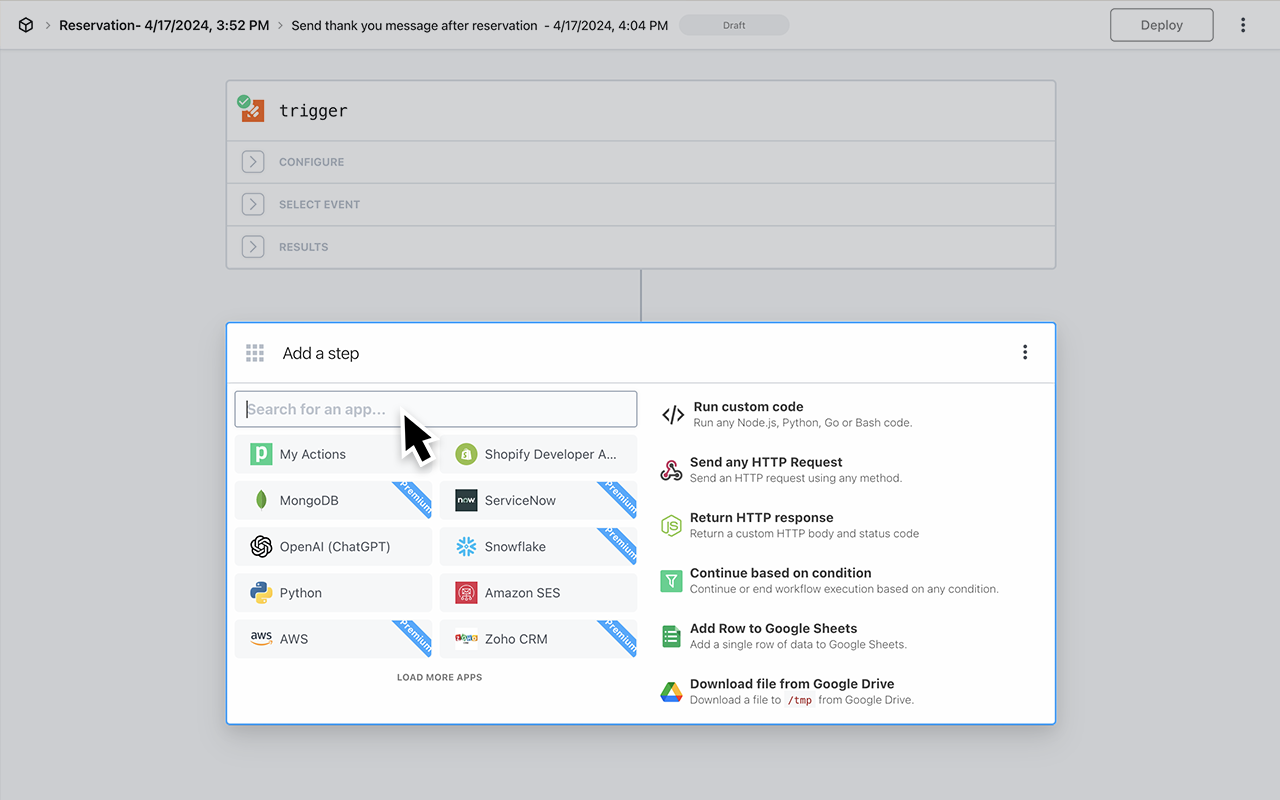Click the trigger step icon

tap(251, 109)
